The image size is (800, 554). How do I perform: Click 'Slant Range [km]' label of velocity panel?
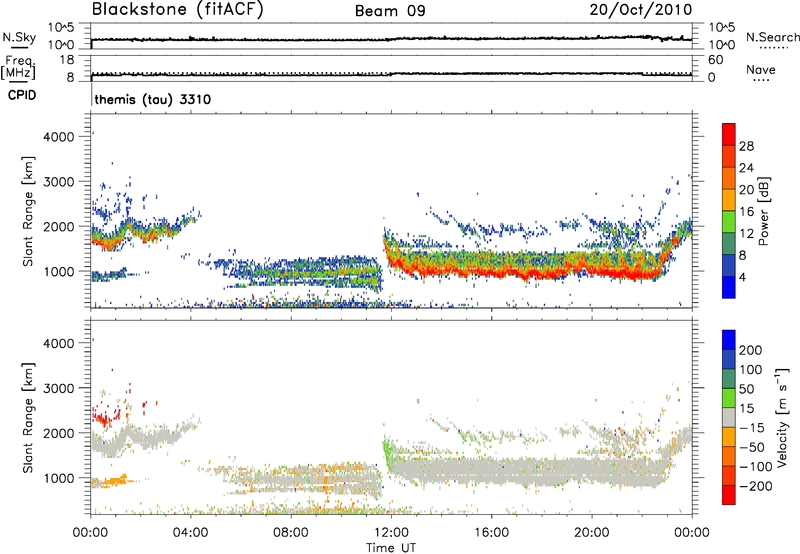click(28, 417)
